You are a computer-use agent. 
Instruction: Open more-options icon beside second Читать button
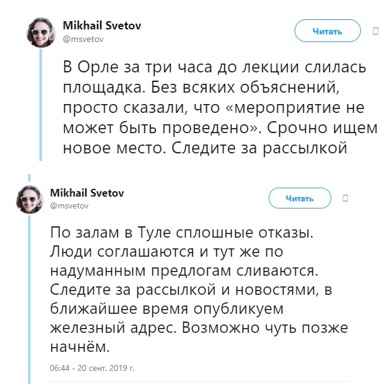coord(345,198)
